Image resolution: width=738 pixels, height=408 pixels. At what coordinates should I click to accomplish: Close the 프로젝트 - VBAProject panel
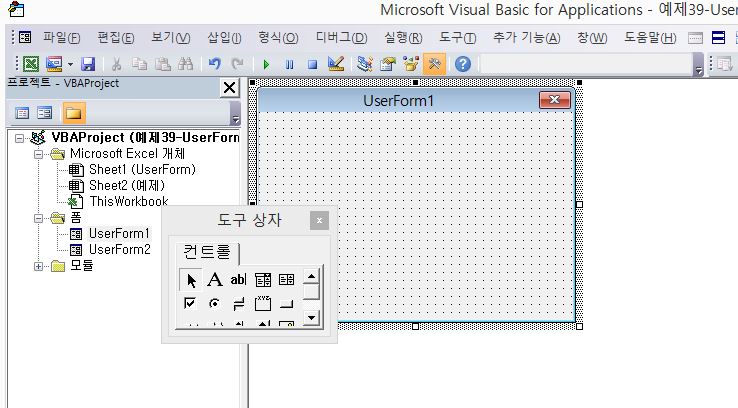(x=229, y=88)
